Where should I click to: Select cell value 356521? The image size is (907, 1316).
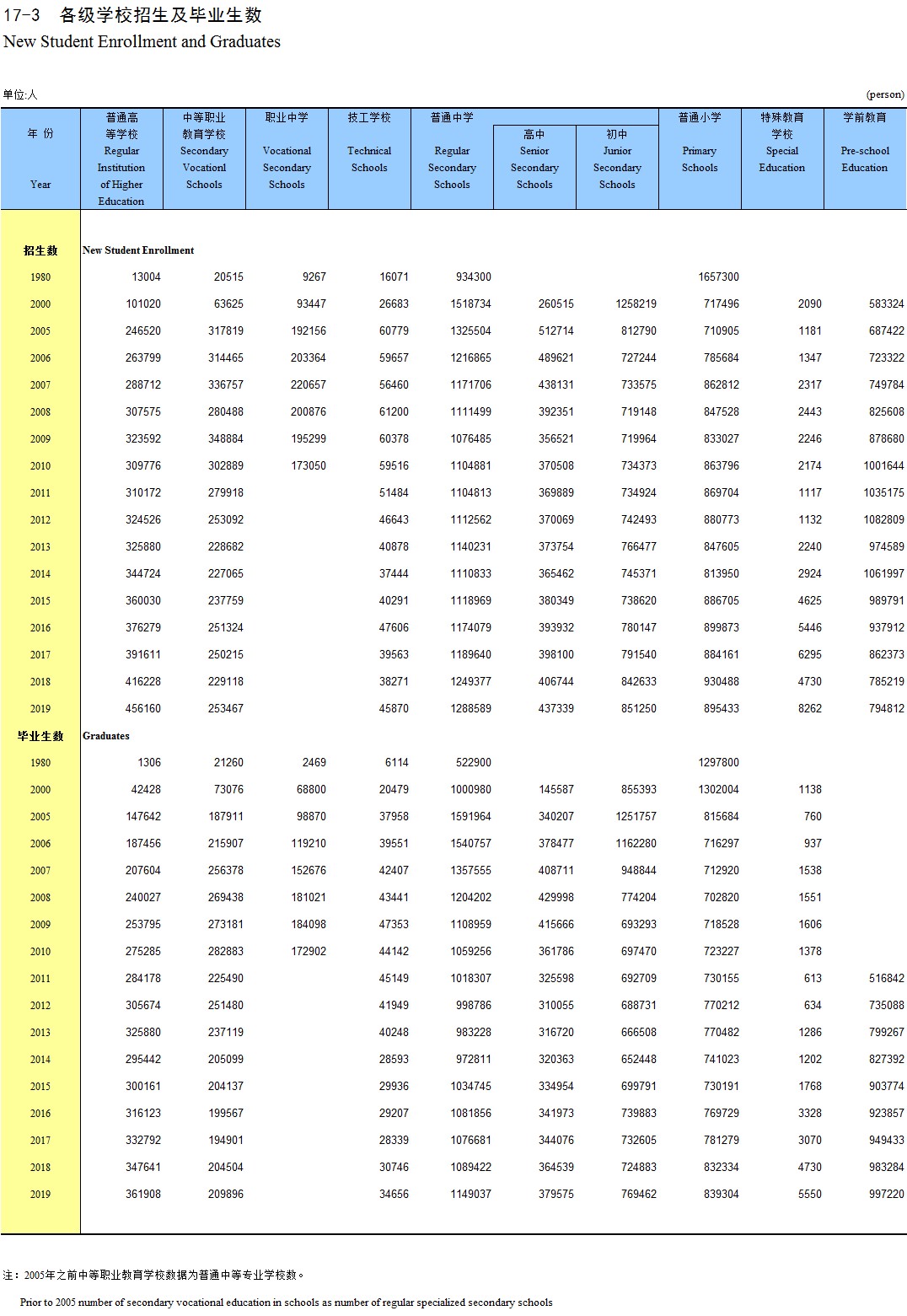point(556,439)
